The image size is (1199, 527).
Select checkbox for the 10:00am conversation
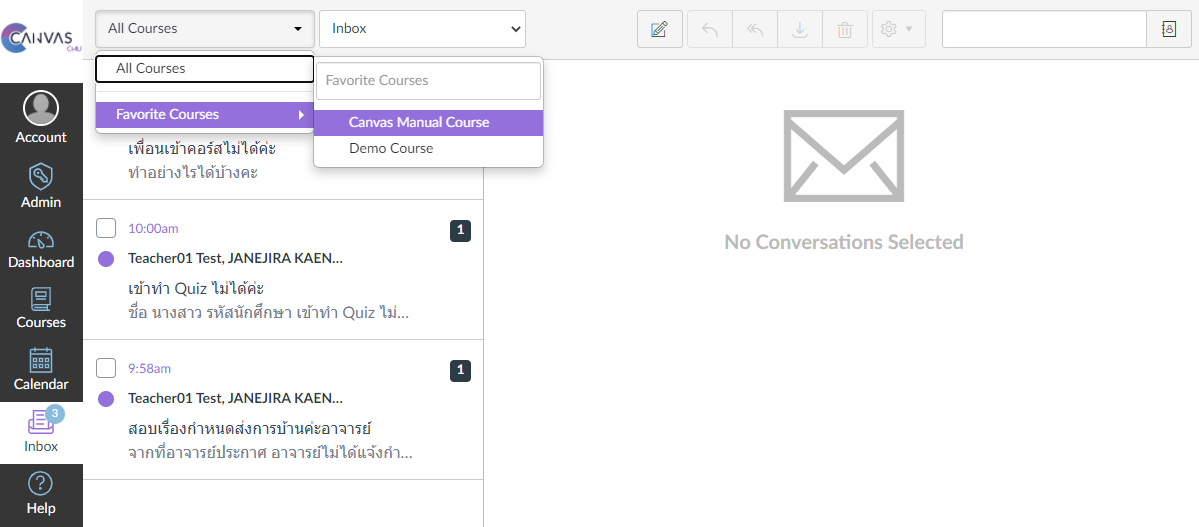click(106, 228)
